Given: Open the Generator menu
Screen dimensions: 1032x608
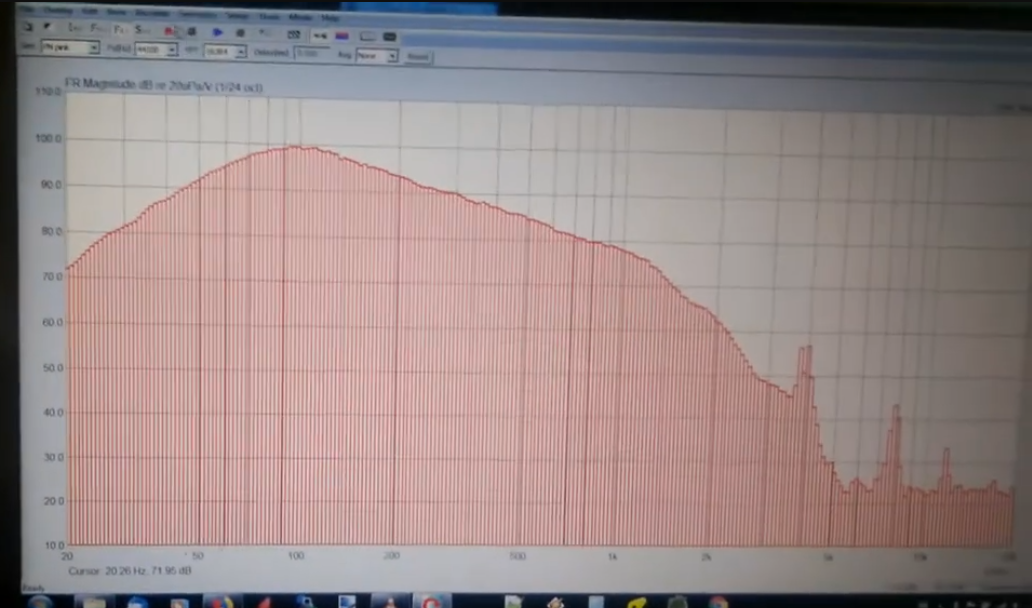Looking at the screenshot, I should 198,14.
